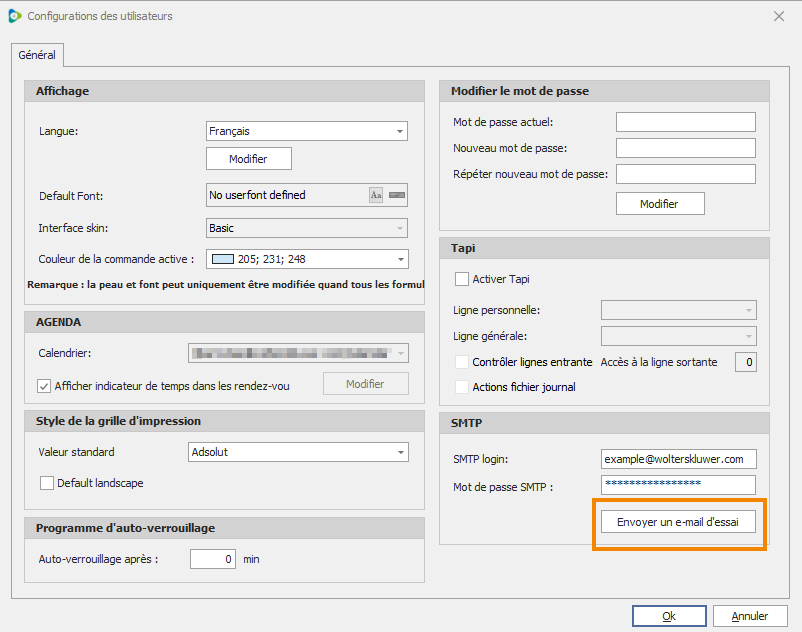Click the Mot de passe actuel field
This screenshot has height=632, width=802.
[685, 122]
